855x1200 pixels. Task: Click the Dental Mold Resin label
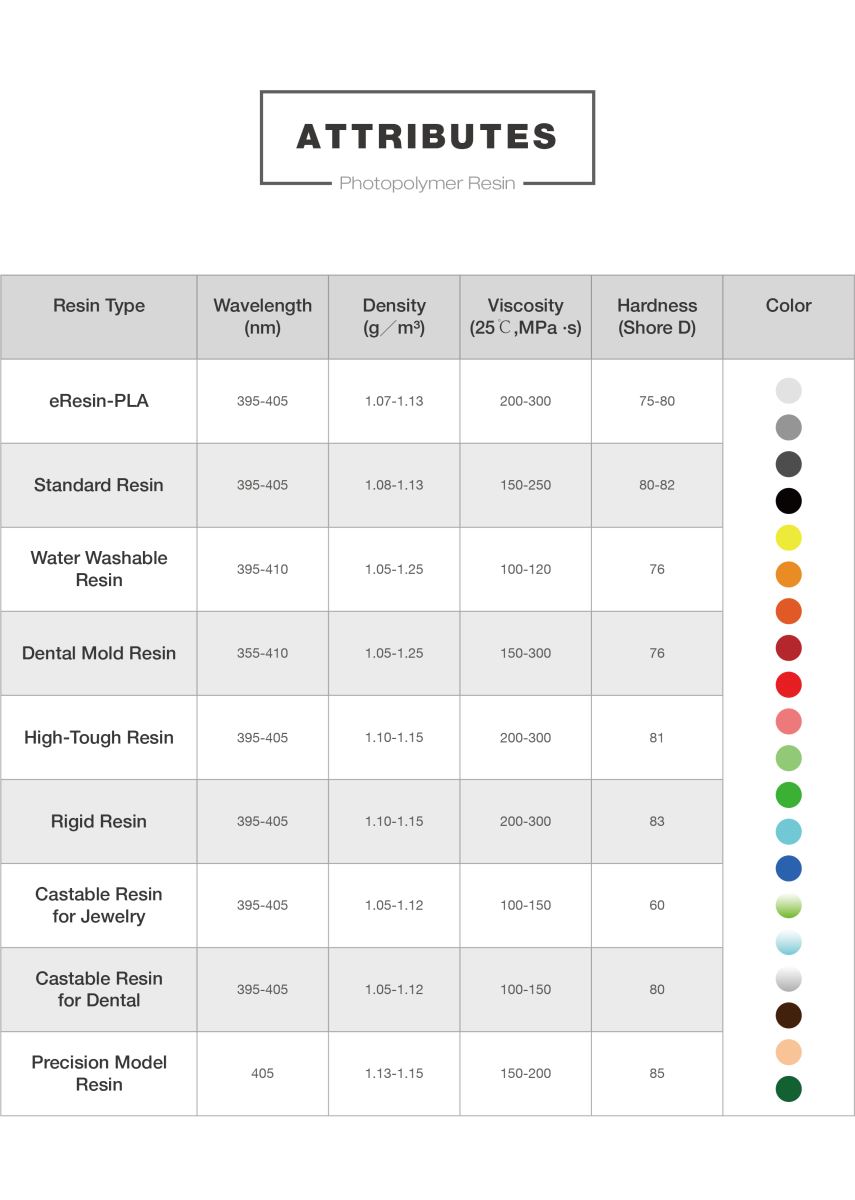click(99, 653)
